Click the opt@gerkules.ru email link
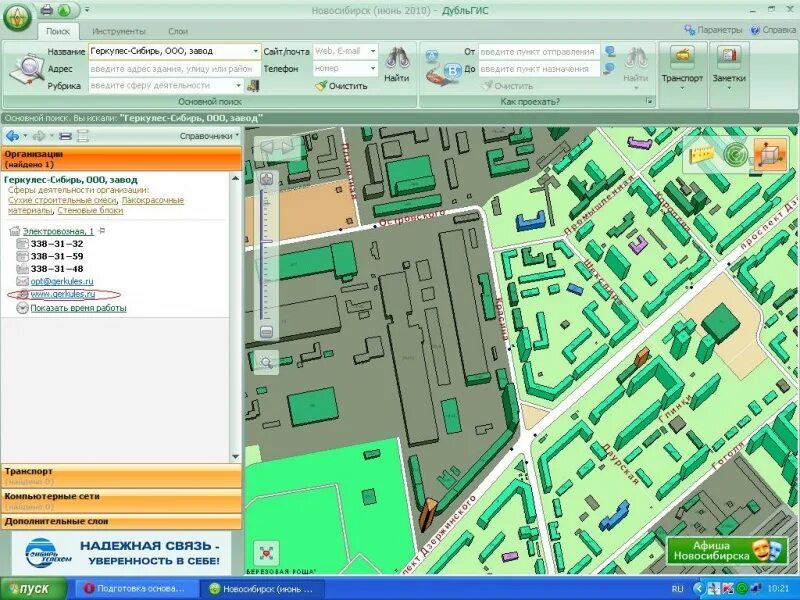The image size is (800, 600). pos(62,281)
